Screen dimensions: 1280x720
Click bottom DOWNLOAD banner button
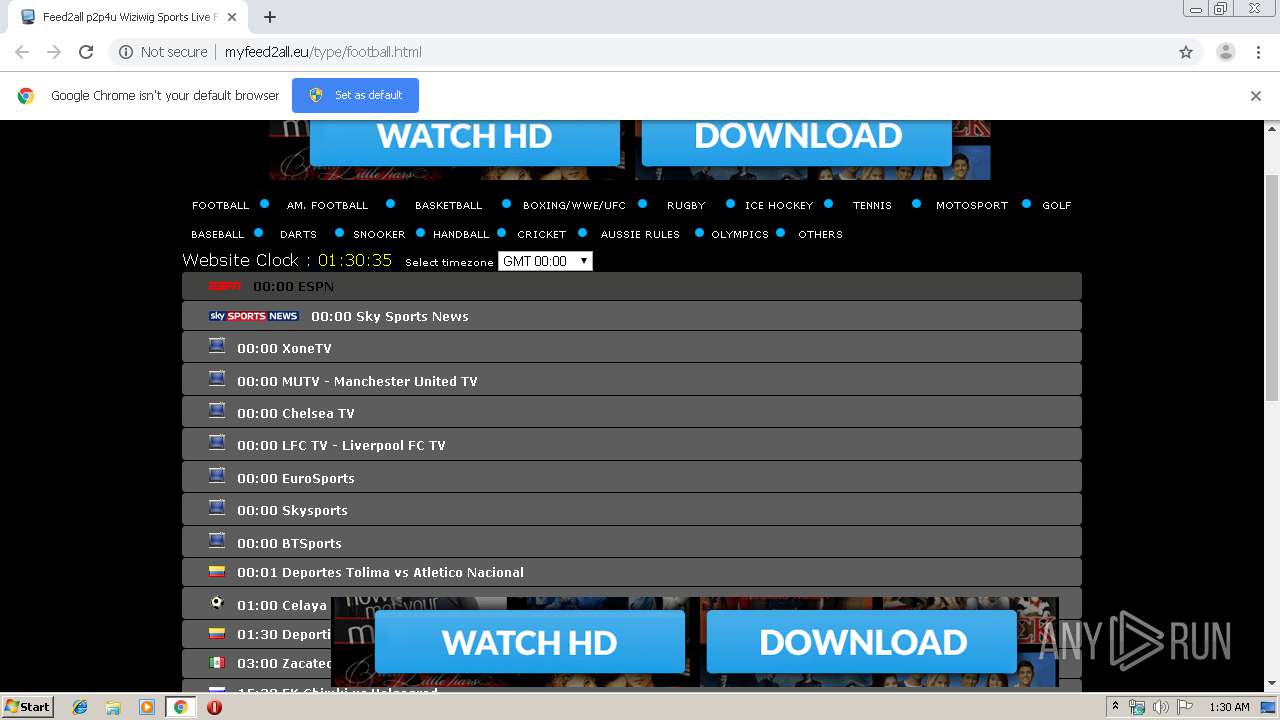(x=862, y=642)
